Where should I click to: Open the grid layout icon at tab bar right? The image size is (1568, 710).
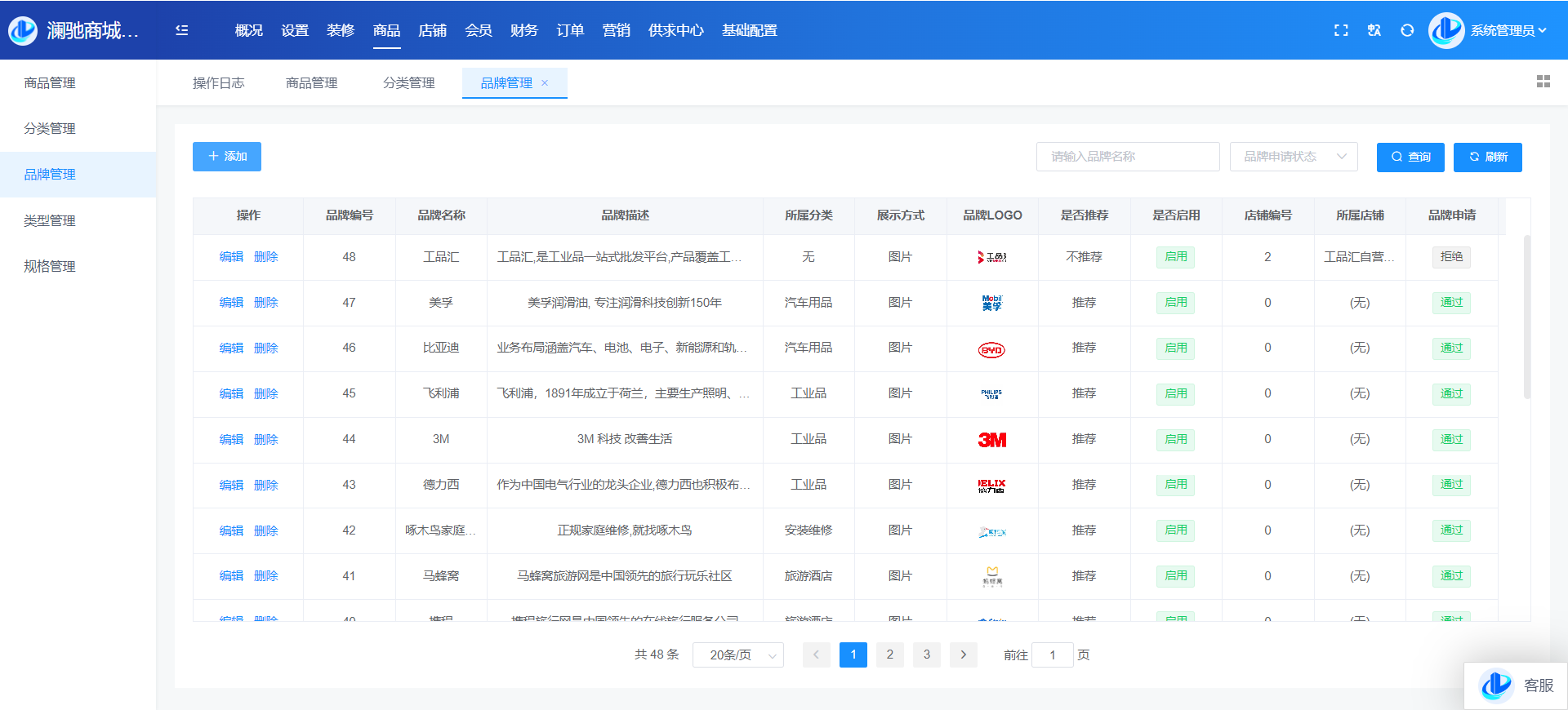[x=1543, y=82]
